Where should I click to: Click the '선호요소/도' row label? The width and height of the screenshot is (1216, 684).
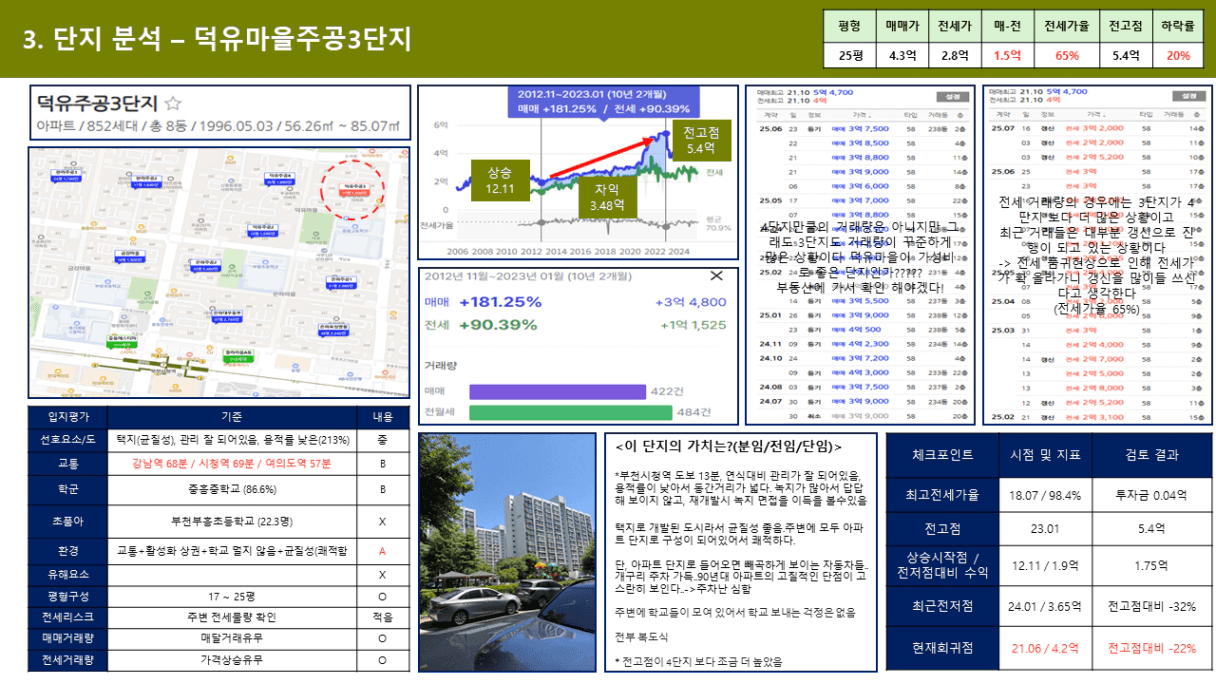click(68, 439)
